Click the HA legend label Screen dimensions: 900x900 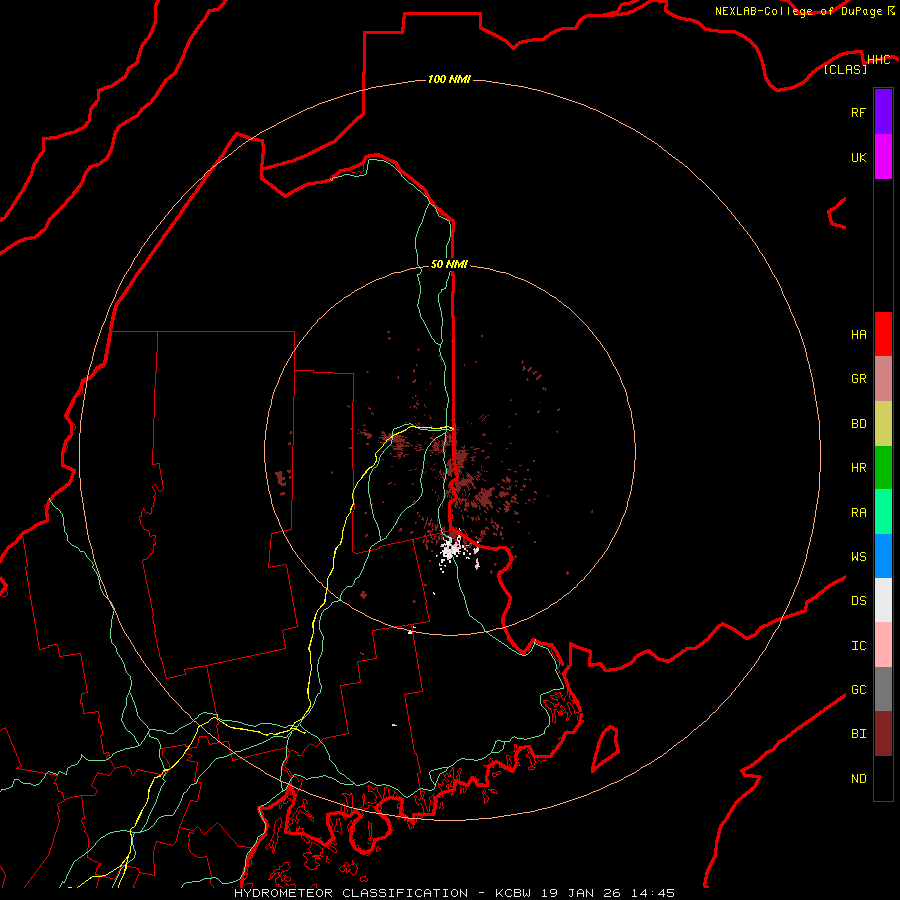(858, 335)
